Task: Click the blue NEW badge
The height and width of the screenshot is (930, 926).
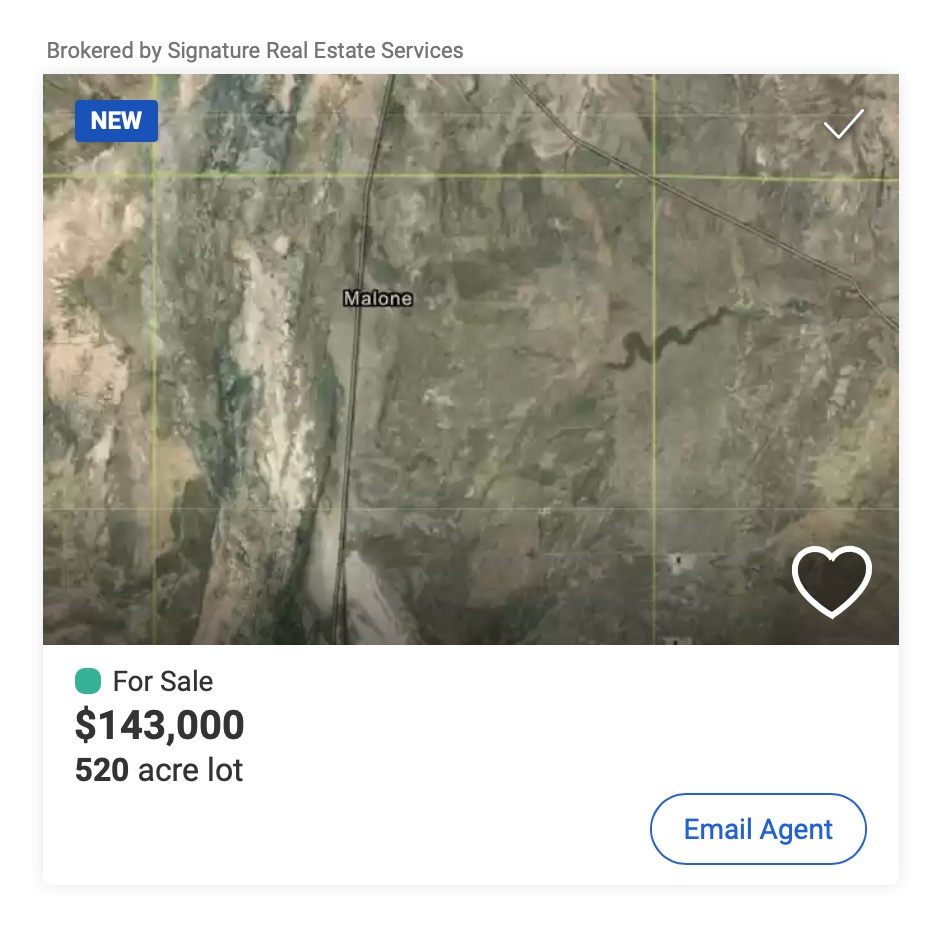Action: [116, 121]
